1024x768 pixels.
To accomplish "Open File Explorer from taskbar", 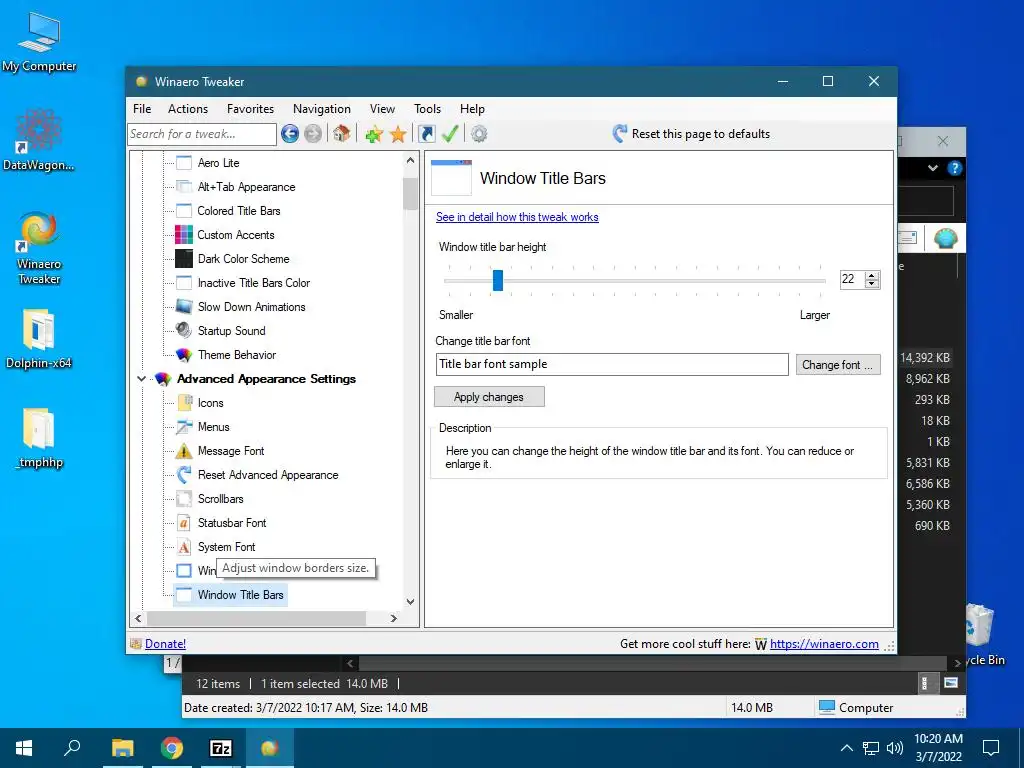I will 122,748.
